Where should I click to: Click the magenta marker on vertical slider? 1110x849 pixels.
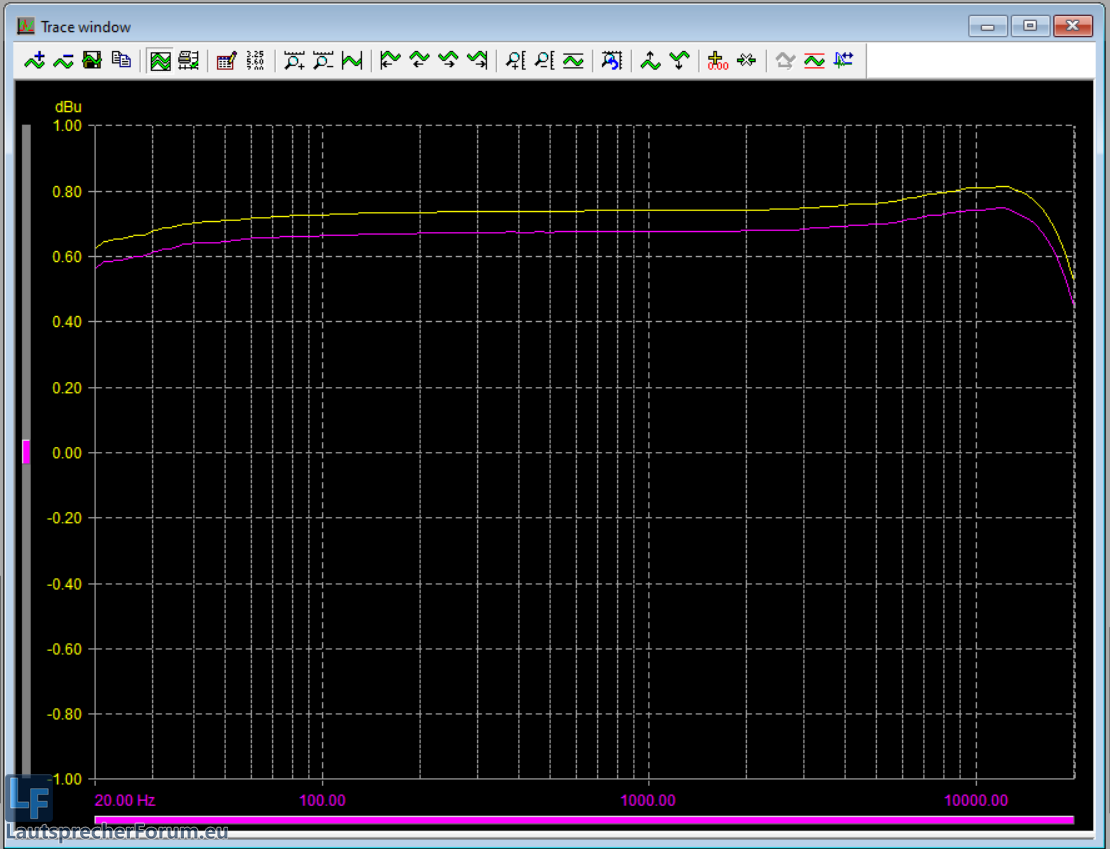tap(26, 452)
